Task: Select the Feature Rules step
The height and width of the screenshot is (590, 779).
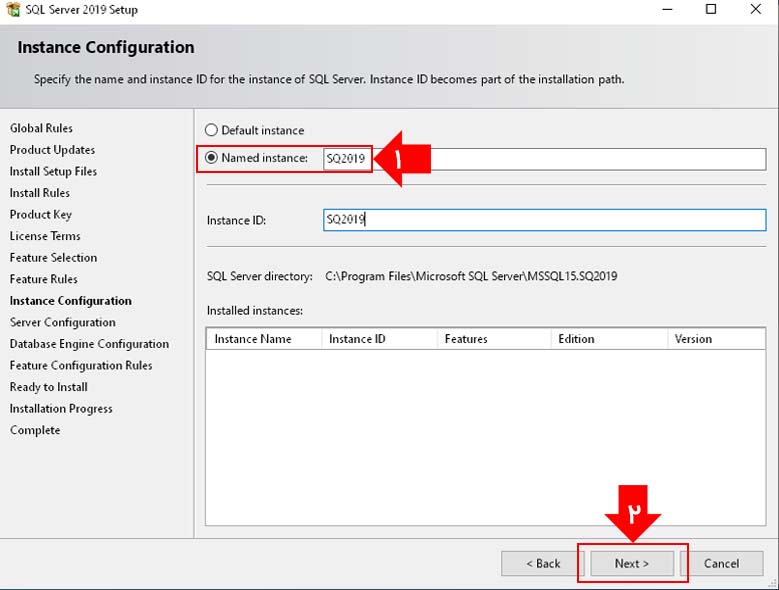Action: click(44, 279)
